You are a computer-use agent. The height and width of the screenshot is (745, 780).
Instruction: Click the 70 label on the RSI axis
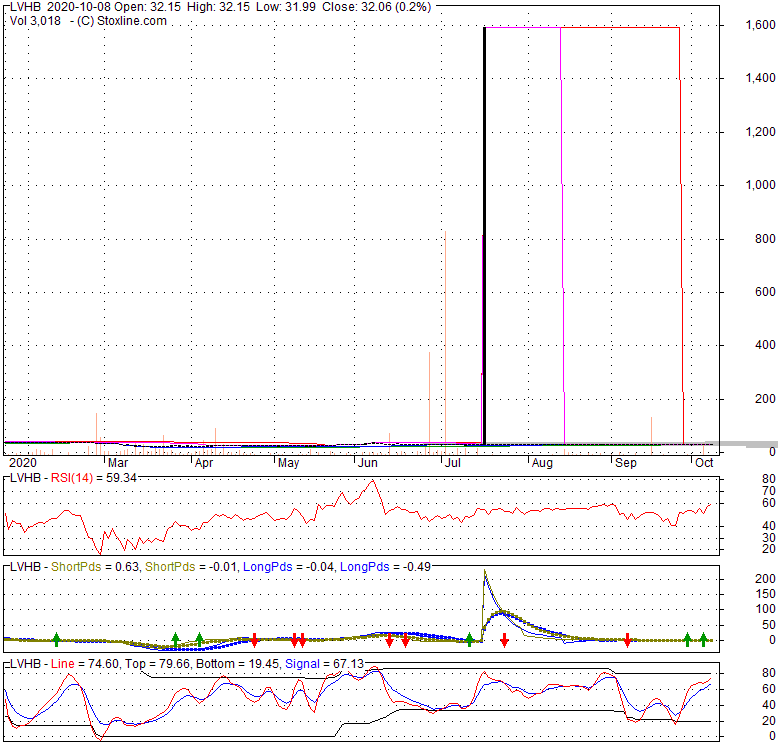[x=769, y=491]
